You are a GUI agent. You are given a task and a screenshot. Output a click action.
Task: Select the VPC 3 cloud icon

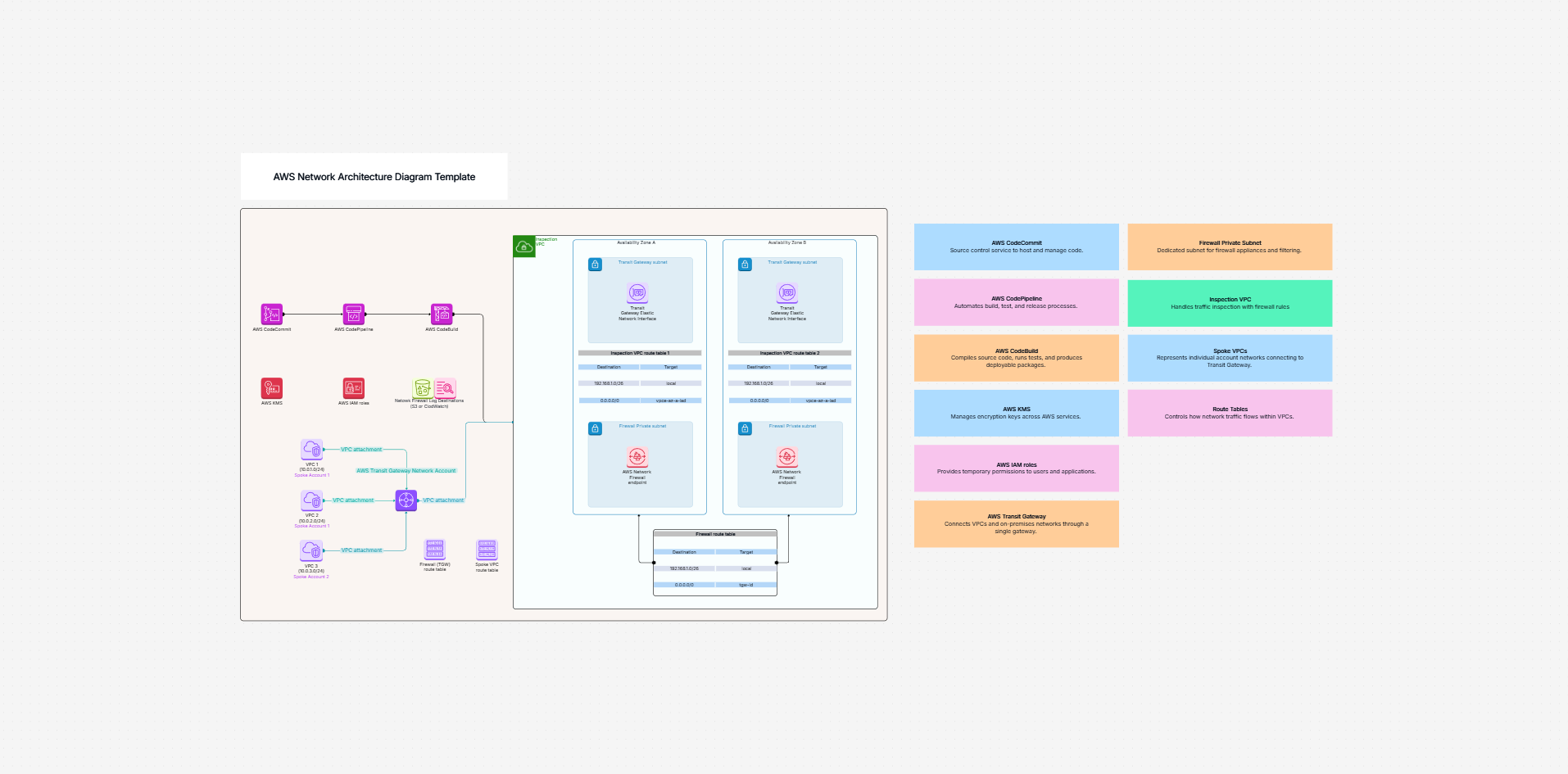[x=312, y=551]
